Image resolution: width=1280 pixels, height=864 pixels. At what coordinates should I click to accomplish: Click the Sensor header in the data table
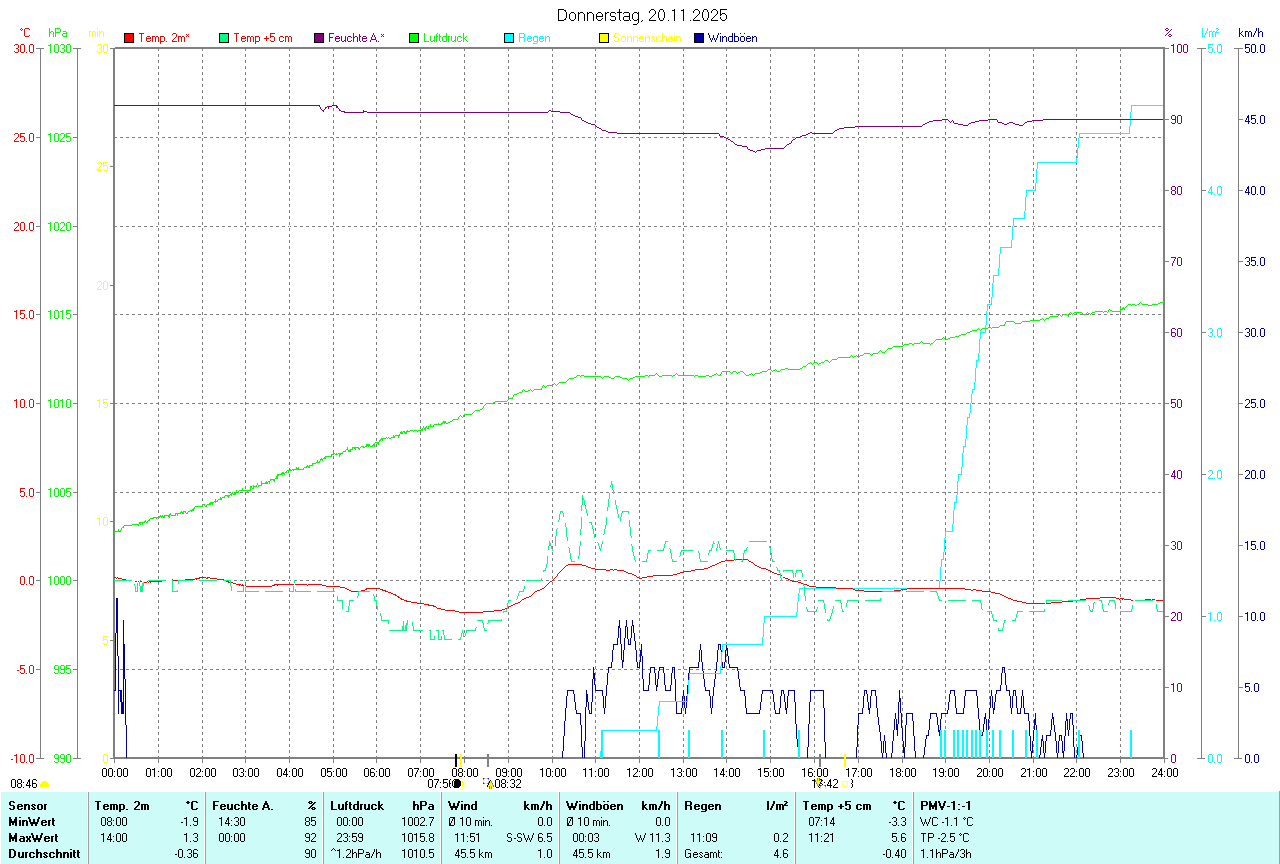(x=27, y=805)
